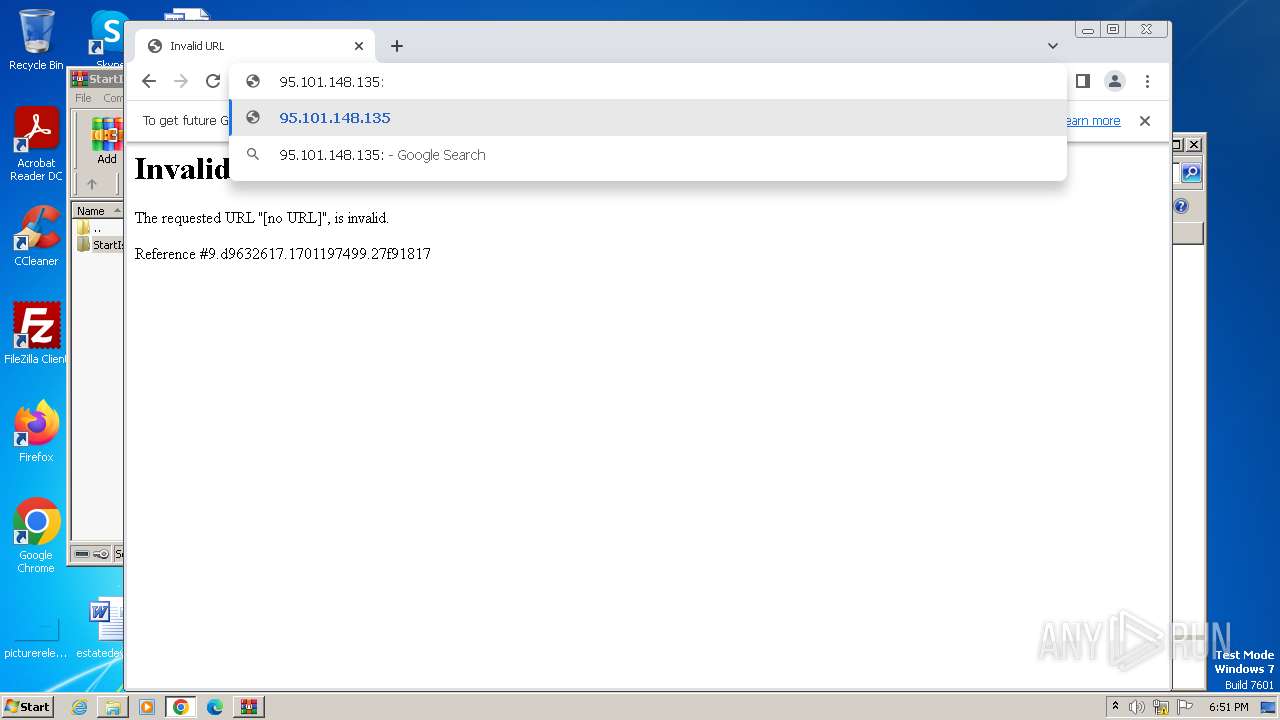The image size is (1280, 720).
Task: Click the Chrome forward arrow
Action: click(181, 82)
